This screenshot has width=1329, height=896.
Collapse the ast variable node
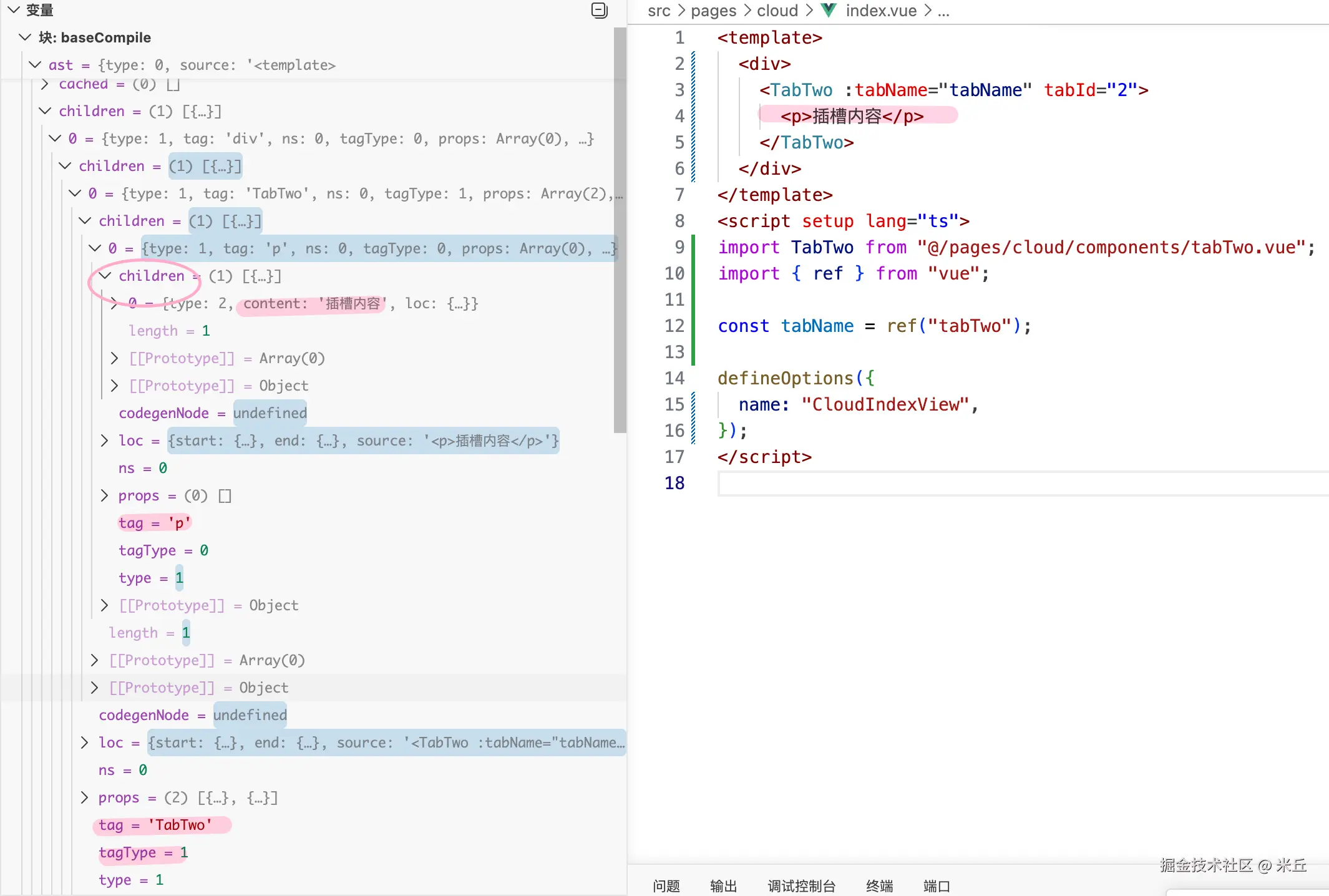(35, 65)
